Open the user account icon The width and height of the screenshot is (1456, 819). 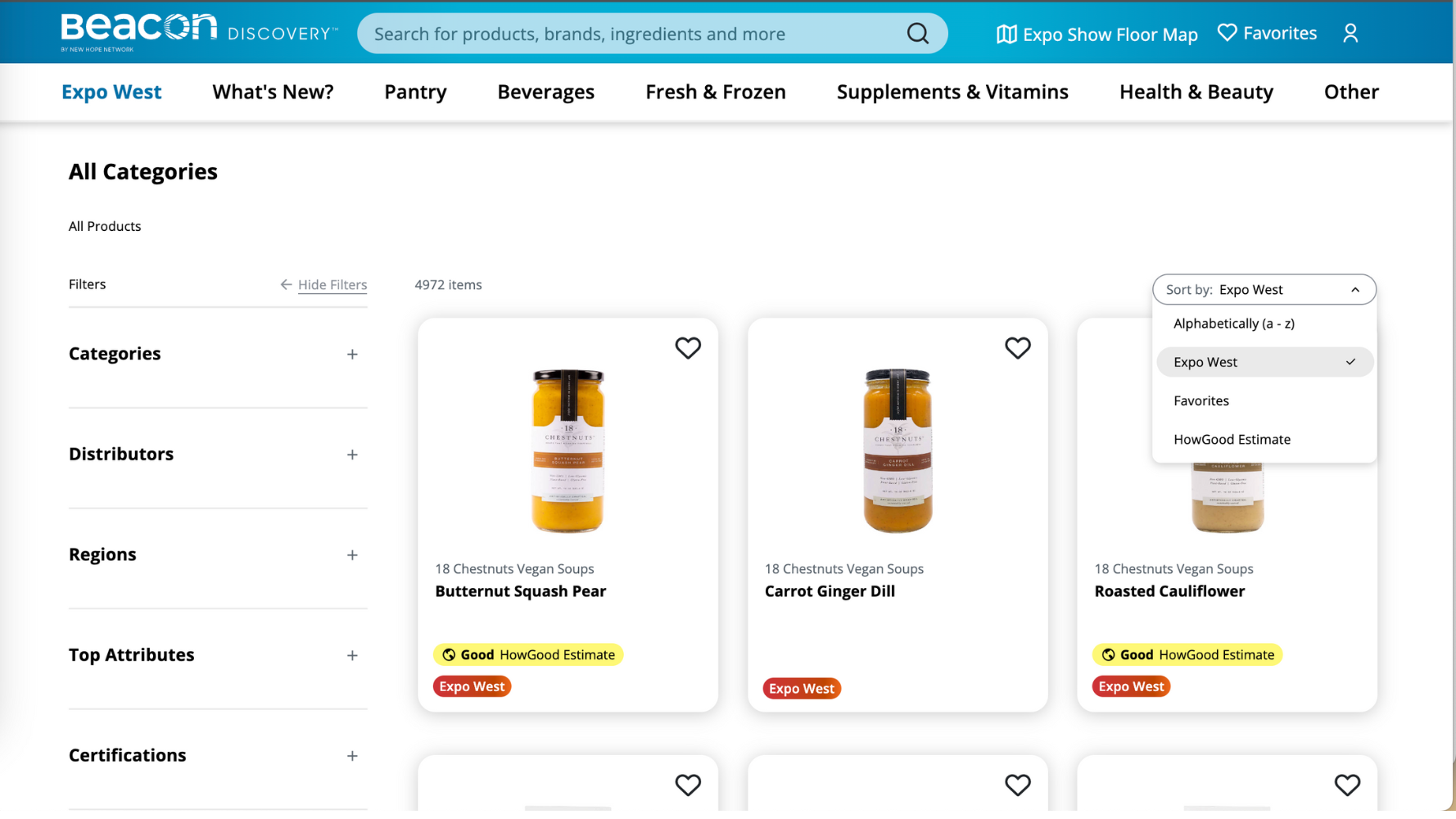[1350, 33]
